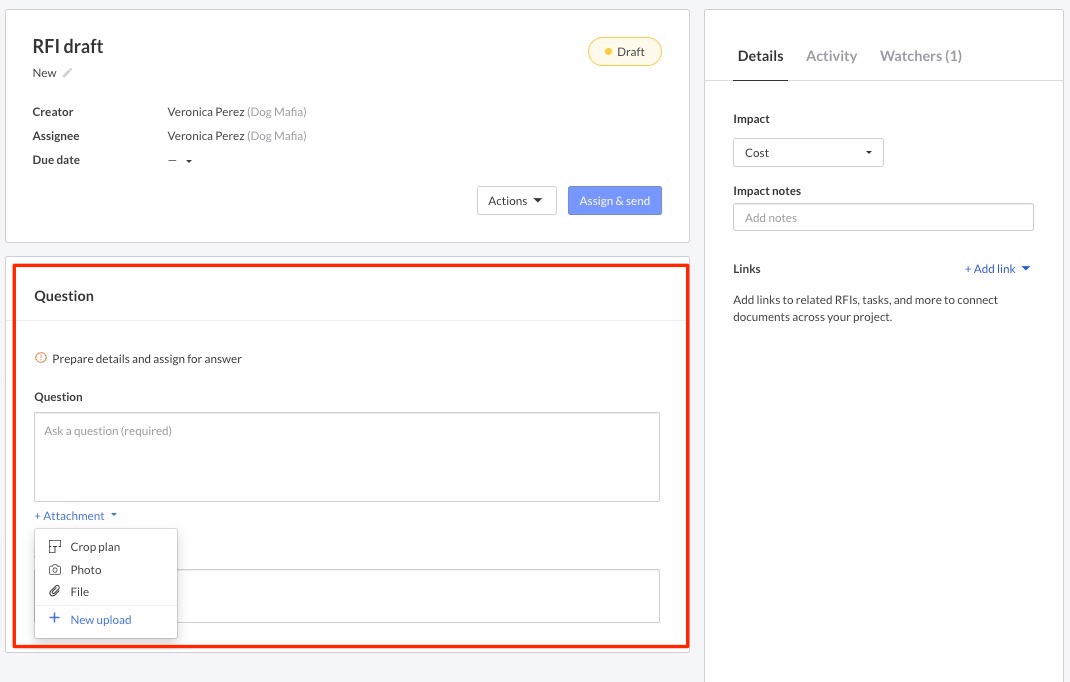This screenshot has width=1070, height=682.
Task: Click the orange info icon beside Prepare details
Action: [41, 358]
